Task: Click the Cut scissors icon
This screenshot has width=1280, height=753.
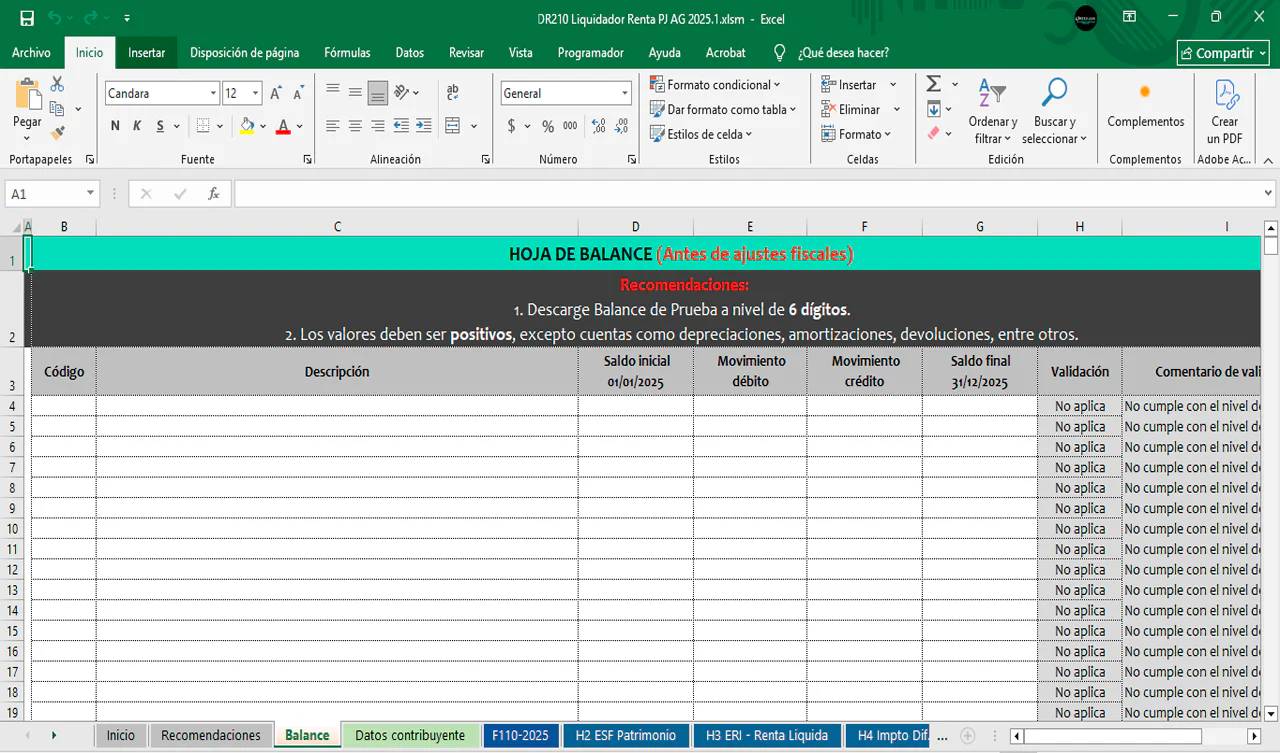Action: (x=57, y=85)
